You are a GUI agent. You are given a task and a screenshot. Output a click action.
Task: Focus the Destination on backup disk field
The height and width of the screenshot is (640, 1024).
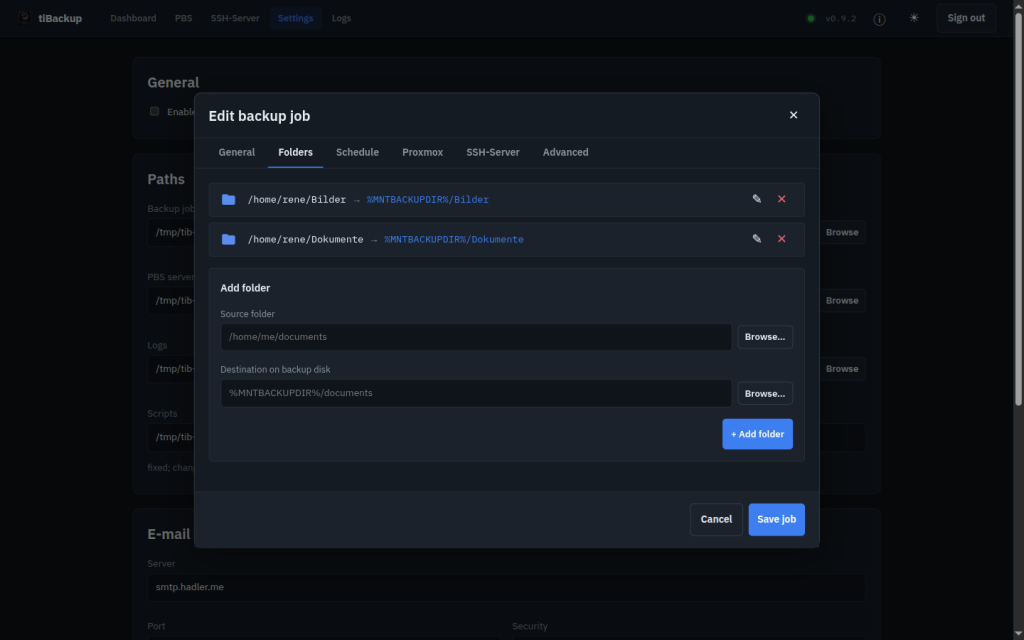[476, 393]
